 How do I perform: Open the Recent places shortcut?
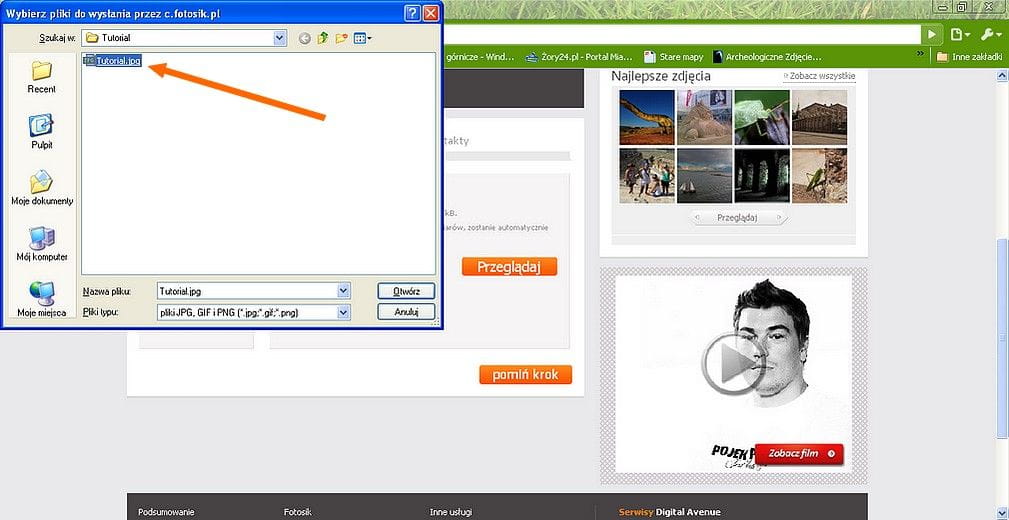[x=41, y=77]
